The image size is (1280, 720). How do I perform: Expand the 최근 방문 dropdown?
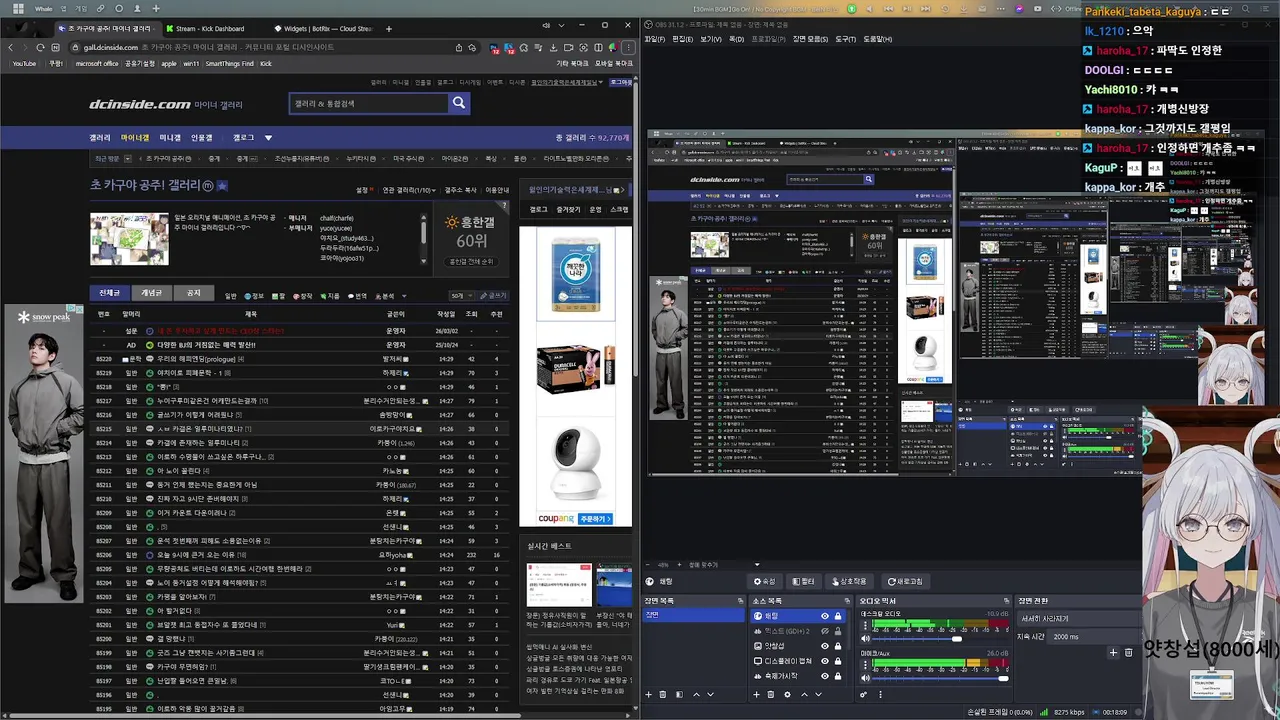point(128,158)
